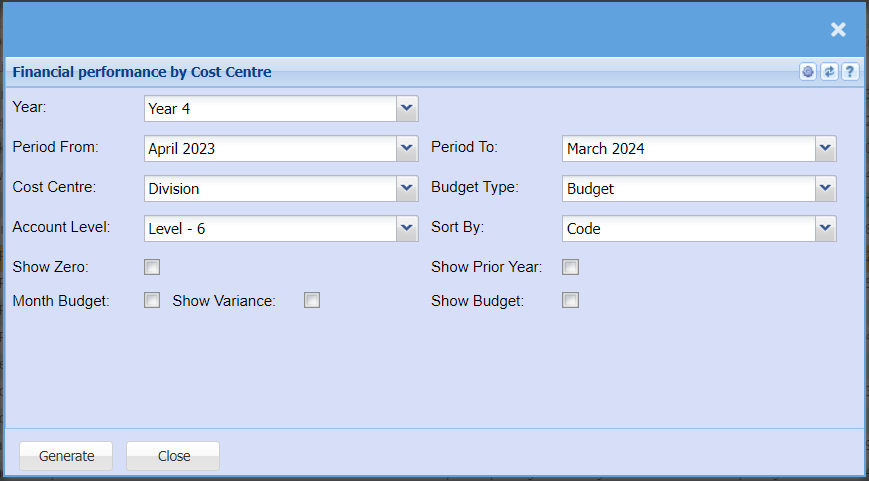Toggle the Show Variance checkbox

coord(312,300)
